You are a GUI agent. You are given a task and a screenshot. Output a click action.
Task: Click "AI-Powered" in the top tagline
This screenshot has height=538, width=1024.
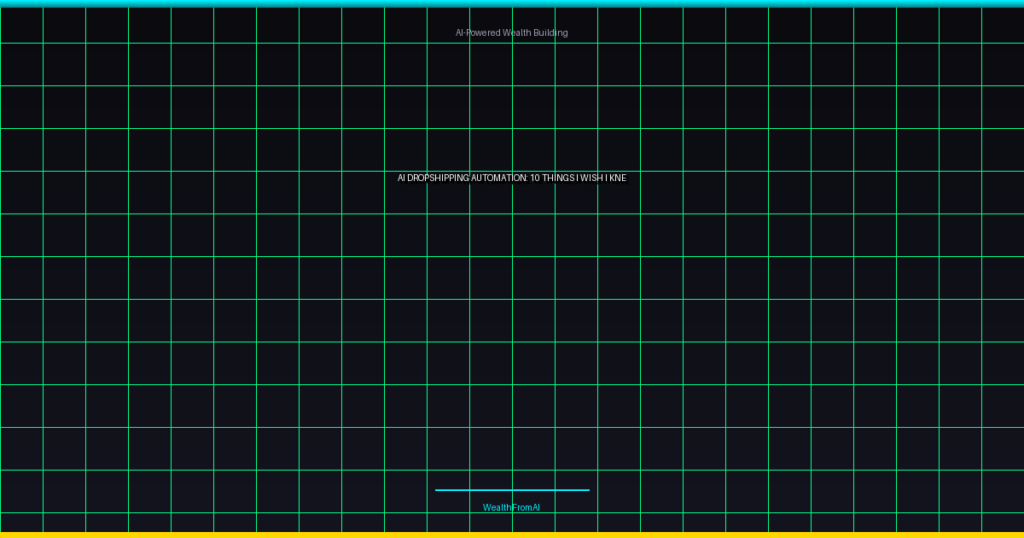click(478, 33)
